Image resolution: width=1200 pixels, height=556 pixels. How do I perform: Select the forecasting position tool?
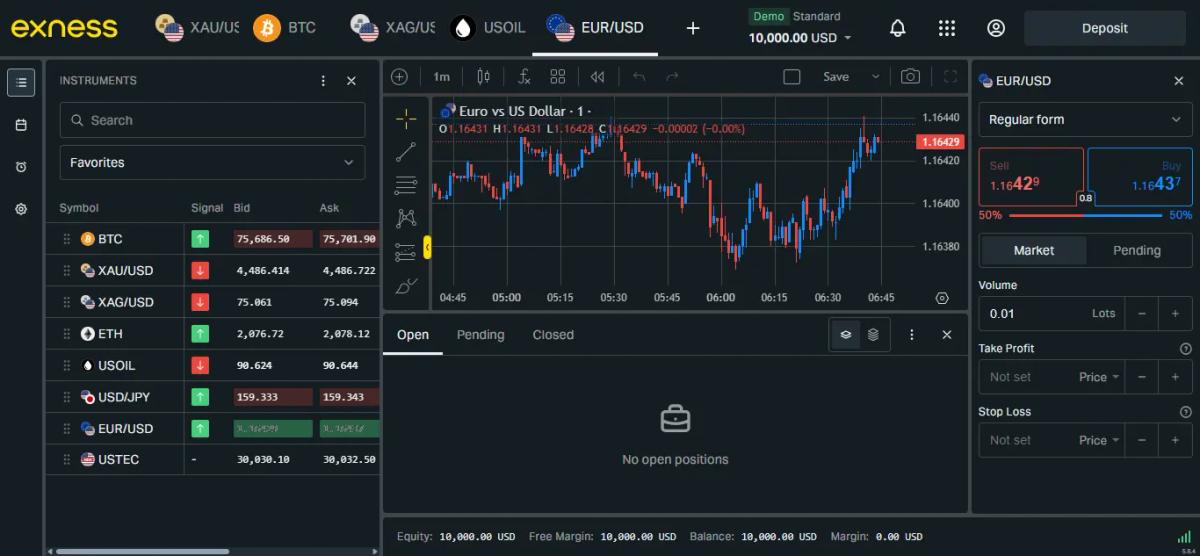(406, 252)
